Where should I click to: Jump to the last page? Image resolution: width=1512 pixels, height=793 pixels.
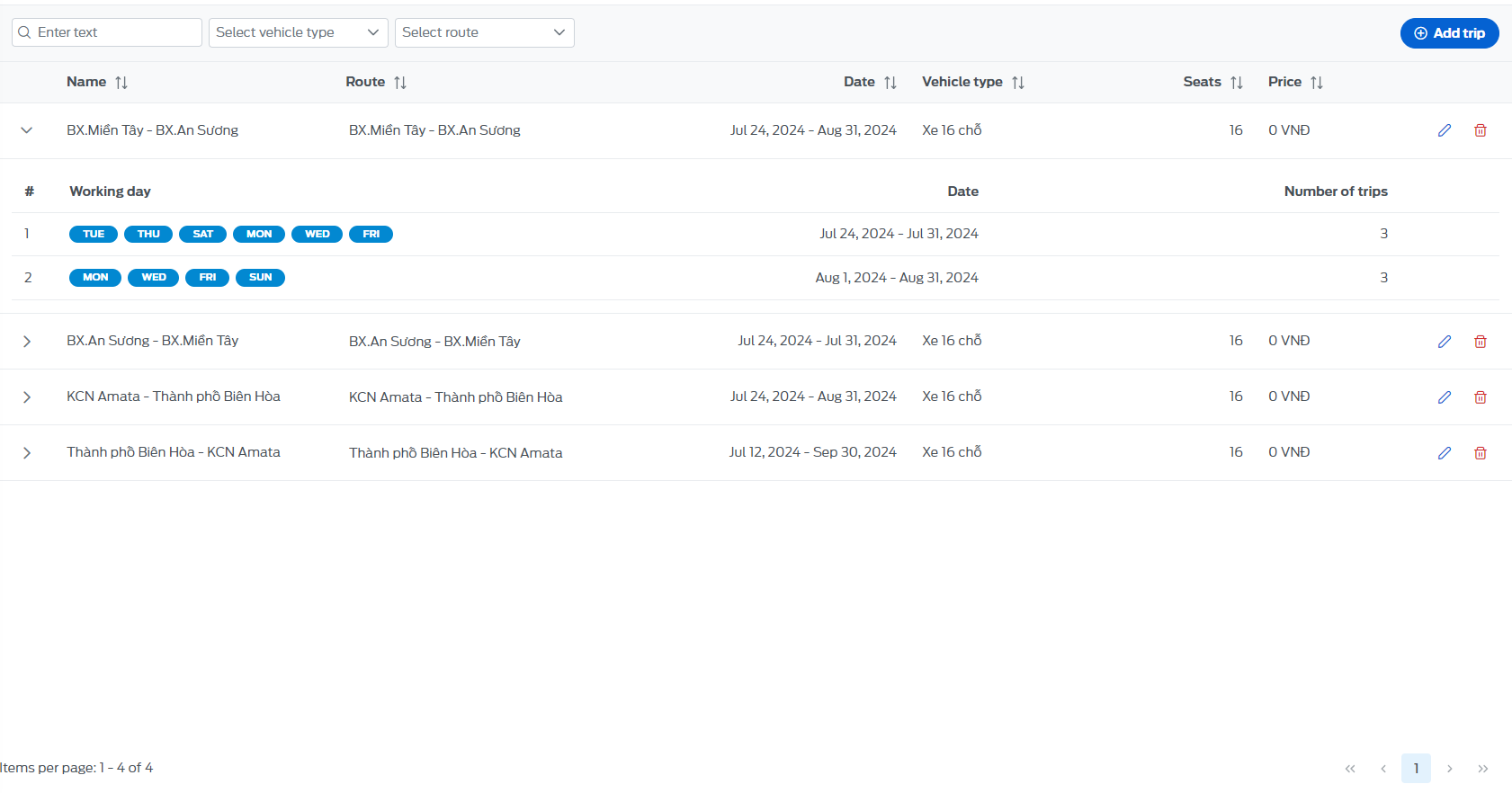(x=1483, y=769)
